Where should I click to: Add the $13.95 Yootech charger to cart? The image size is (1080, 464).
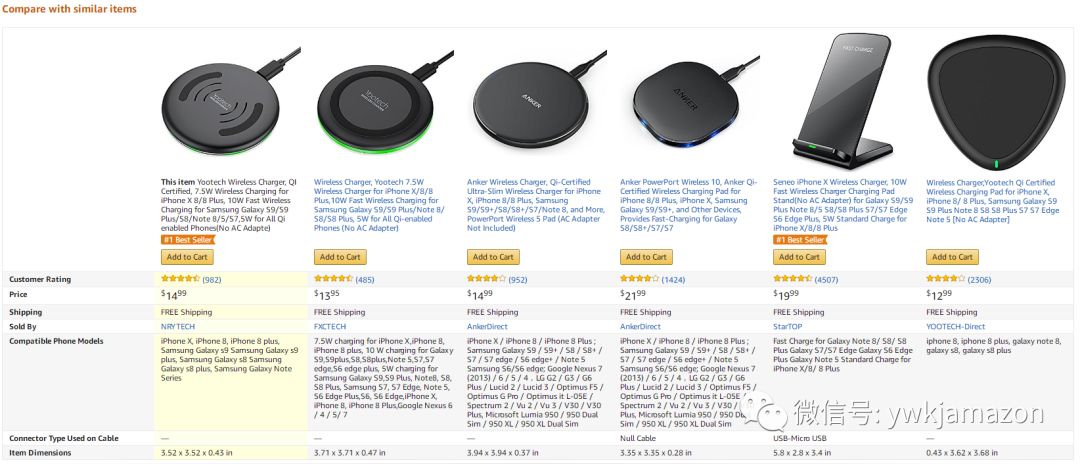click(x=340, y=257)
